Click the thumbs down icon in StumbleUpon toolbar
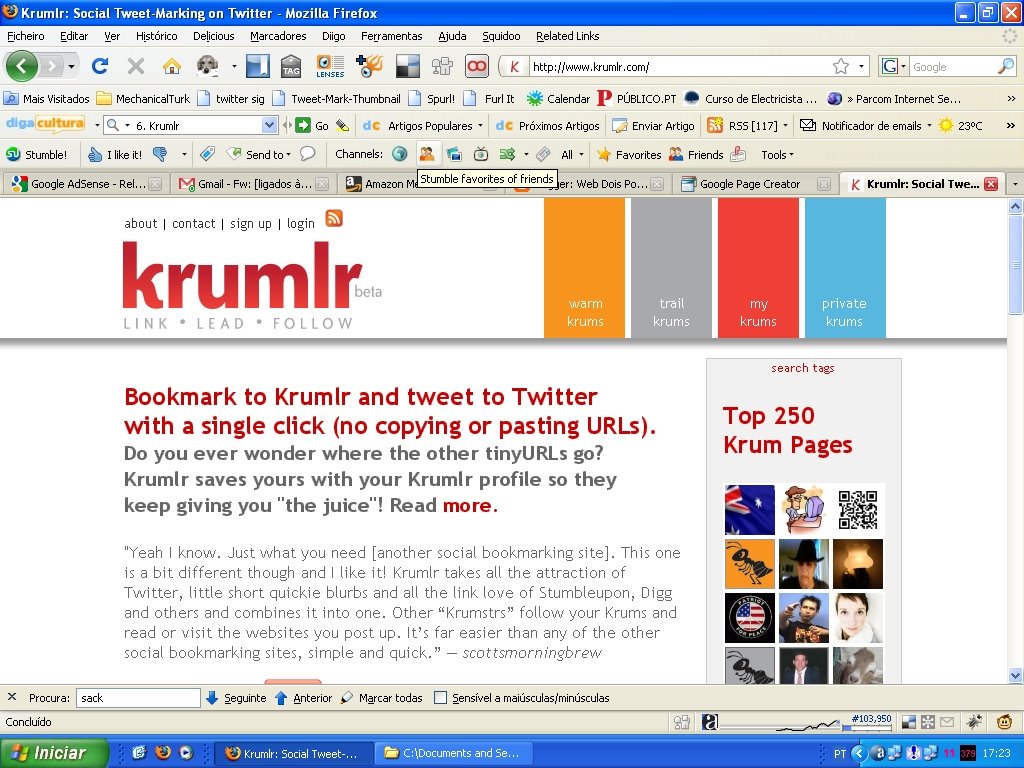The width and height of the screenshot is (1024, 768). point(160,155)
